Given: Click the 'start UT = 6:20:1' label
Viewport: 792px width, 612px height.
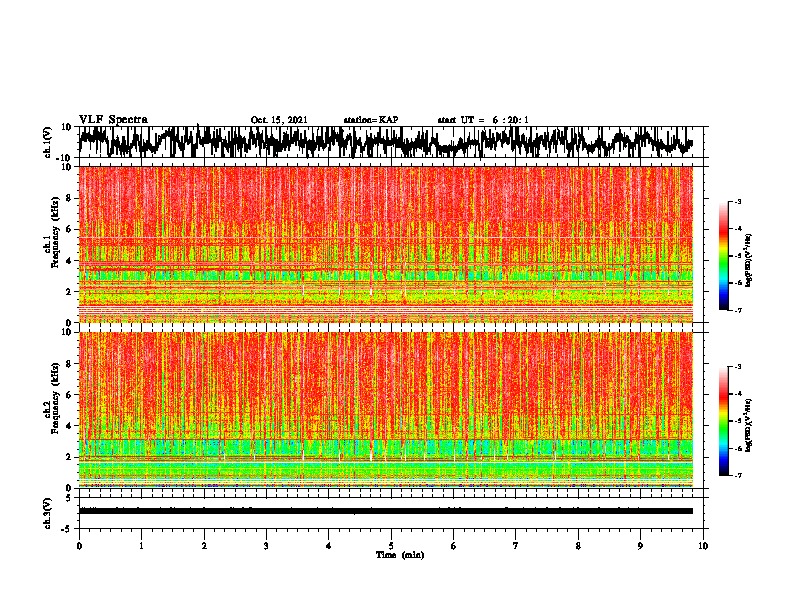Looking at the screenshot, I should pyautogui.click(x=483, y=120).
